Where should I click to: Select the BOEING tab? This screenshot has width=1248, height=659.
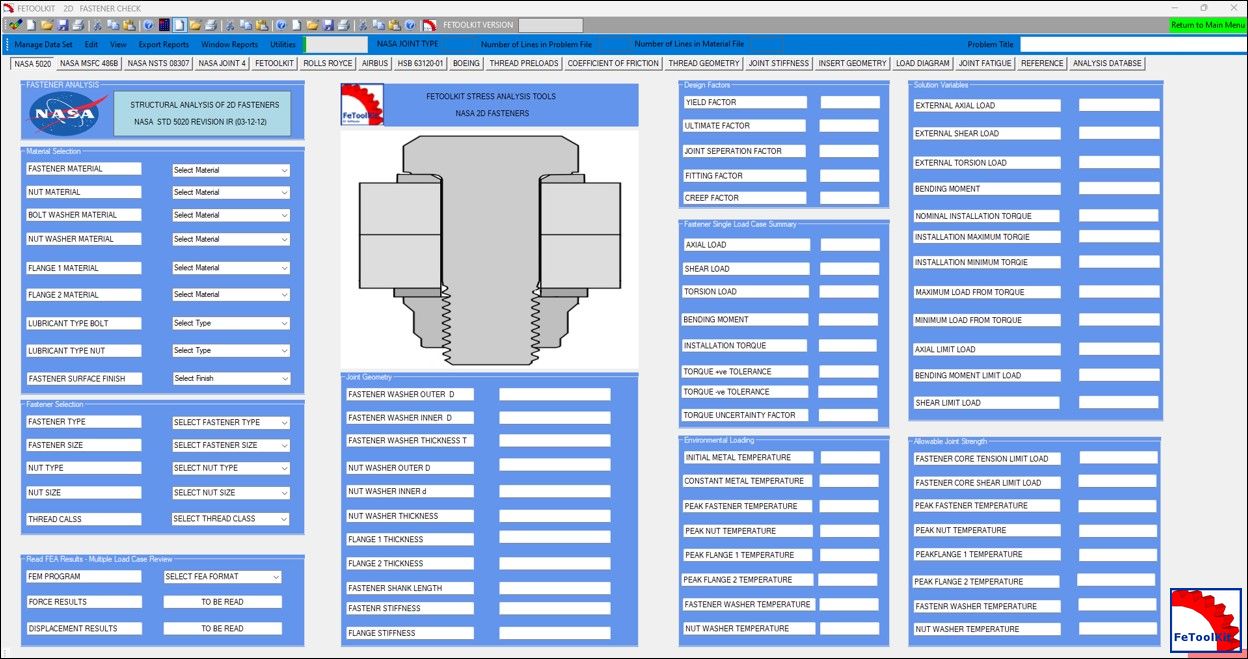466,63
